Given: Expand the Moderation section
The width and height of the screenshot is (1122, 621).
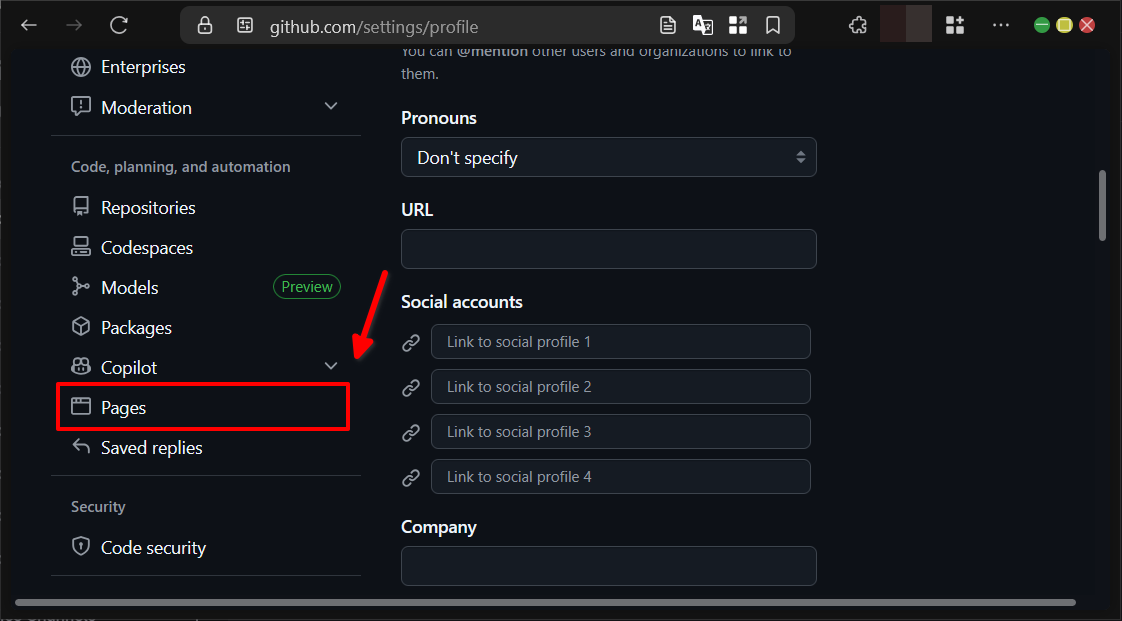Looking at the screenshot, I should click(x=330, y=105).
